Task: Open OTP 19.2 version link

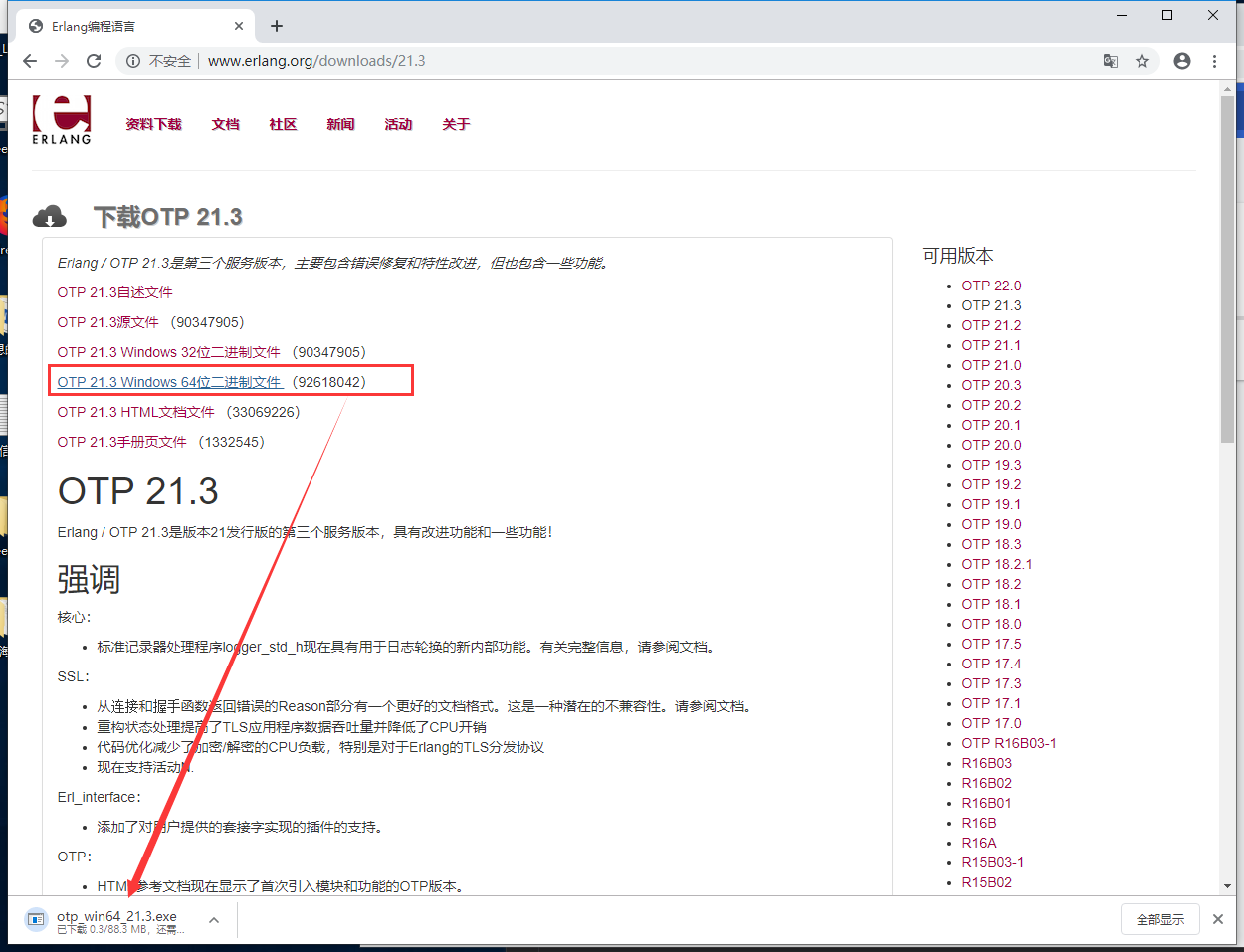Action: point(991,484)
